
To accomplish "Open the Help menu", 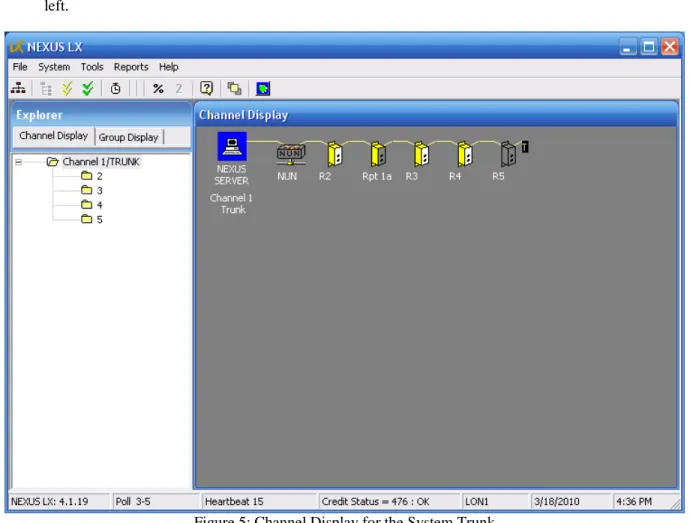I will click(x=168, y=67).
